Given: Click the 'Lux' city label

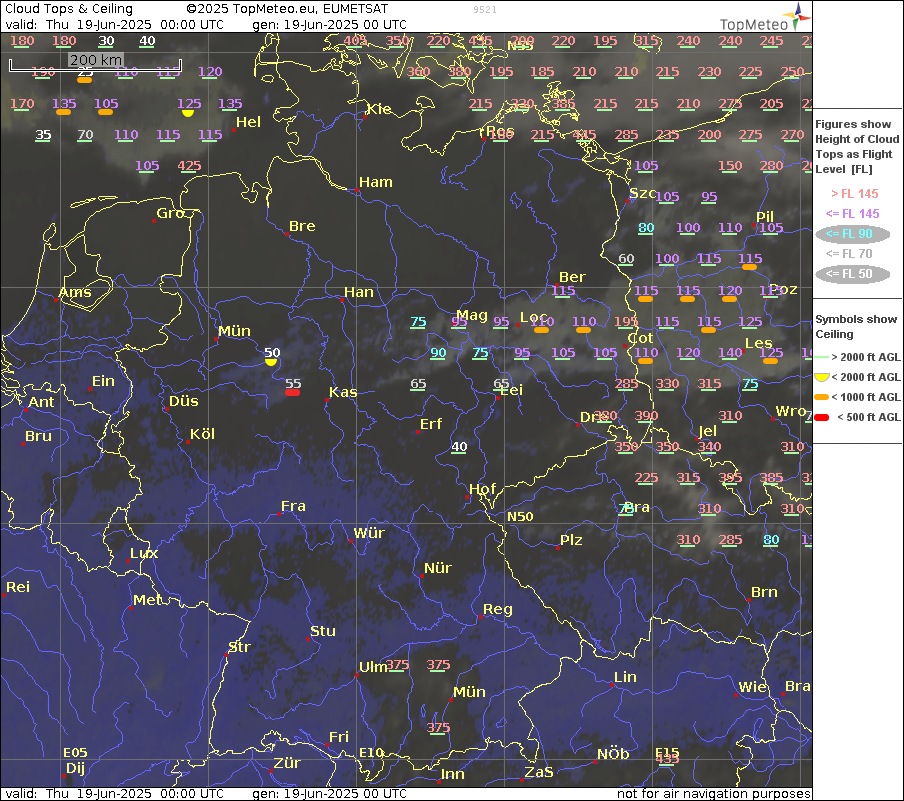Looking at the screenshot, I should (x=144, y=554).
